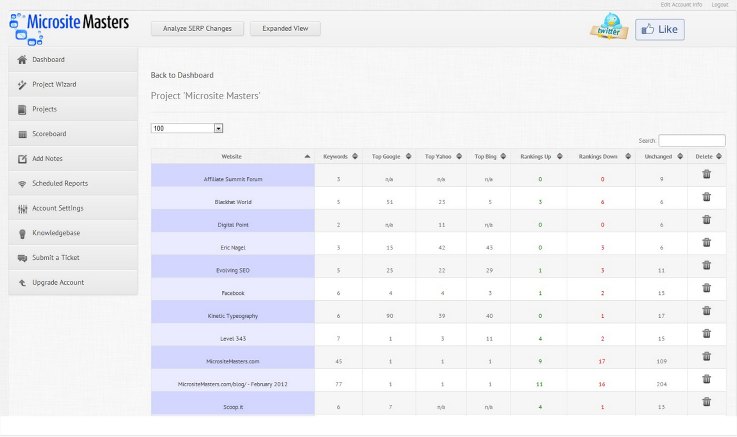Open the rows-per-page dropdown showing 100
The image size is (737, 437).
pos(187,128)
